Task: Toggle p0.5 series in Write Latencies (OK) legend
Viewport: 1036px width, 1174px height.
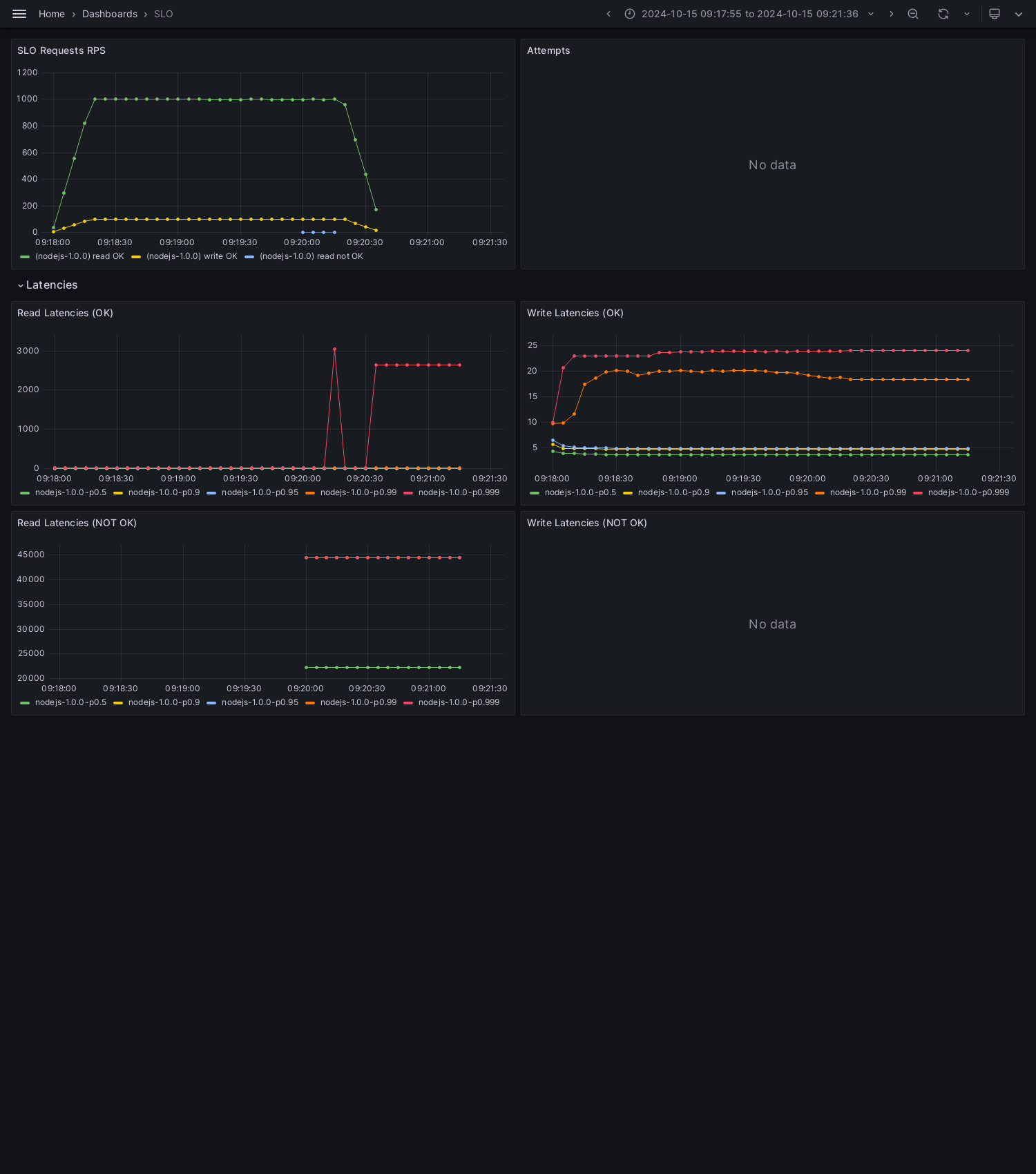Action: [x=580, y=492]
